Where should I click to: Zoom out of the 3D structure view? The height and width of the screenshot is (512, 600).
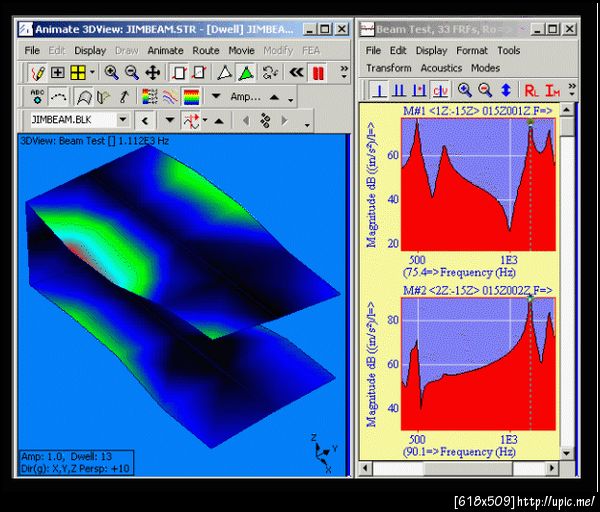tap(132, 72)
